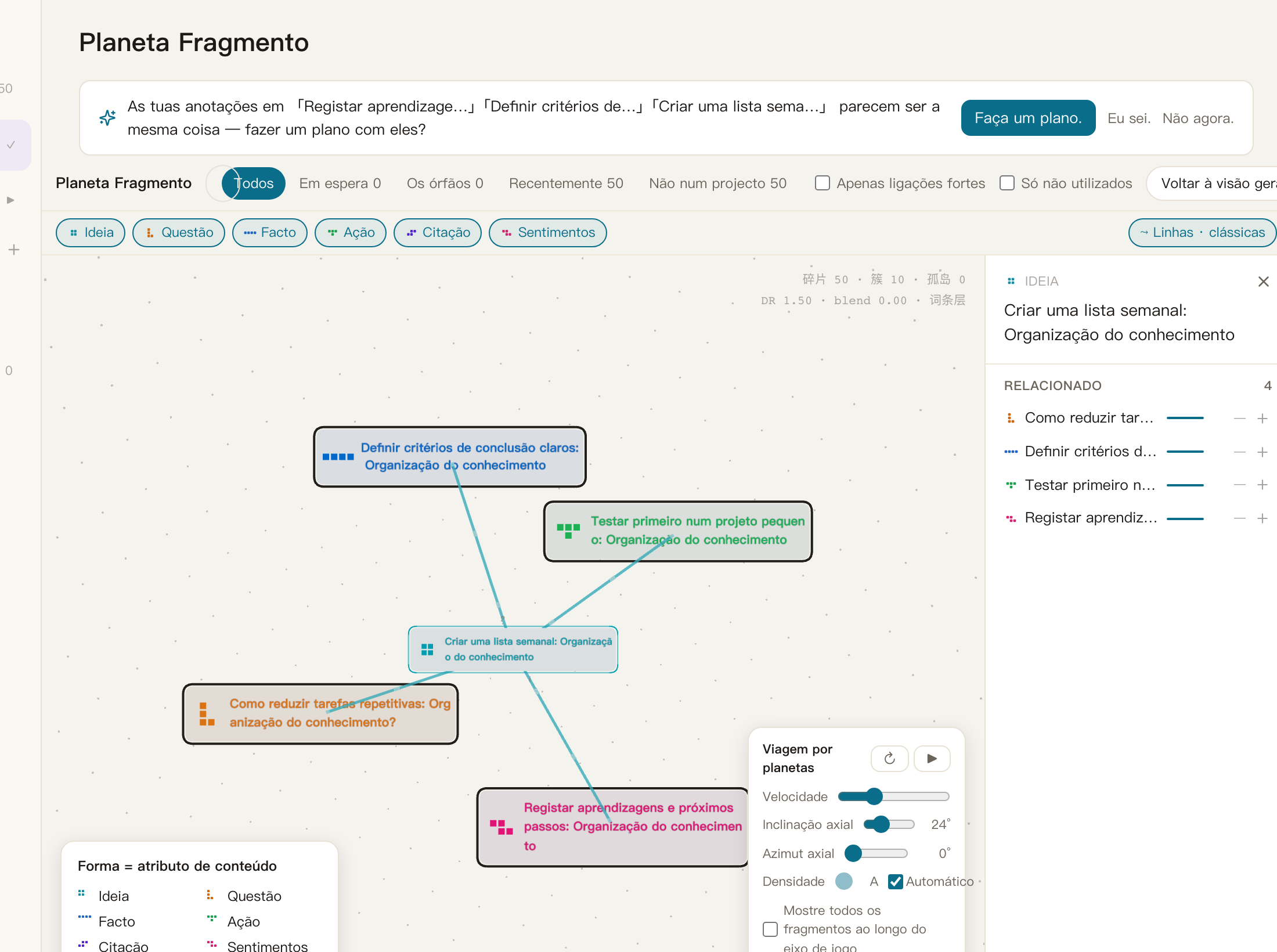The height and width of the screenshot is (952, 1277).
Task: Click the density color dot
Action: (844, 881)
